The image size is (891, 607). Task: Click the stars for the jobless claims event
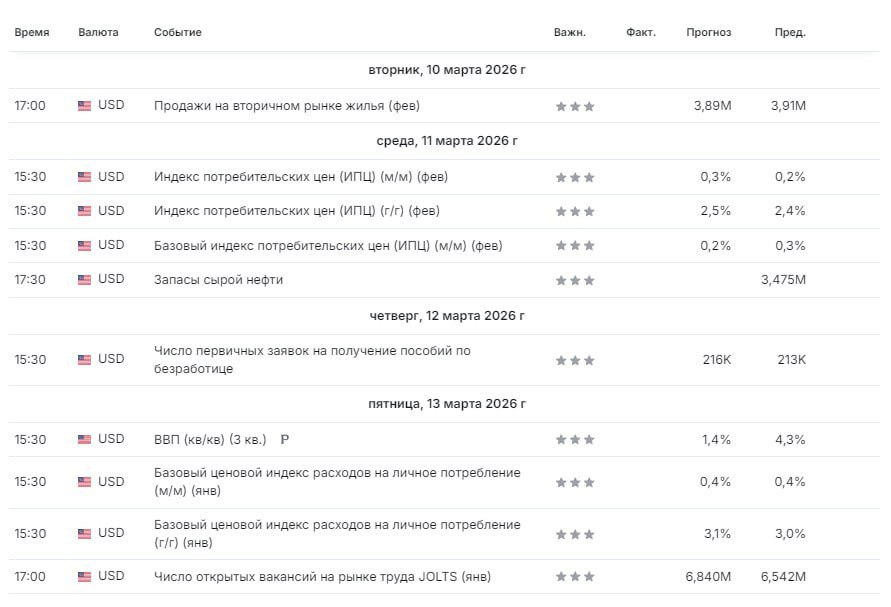[575, 360]
